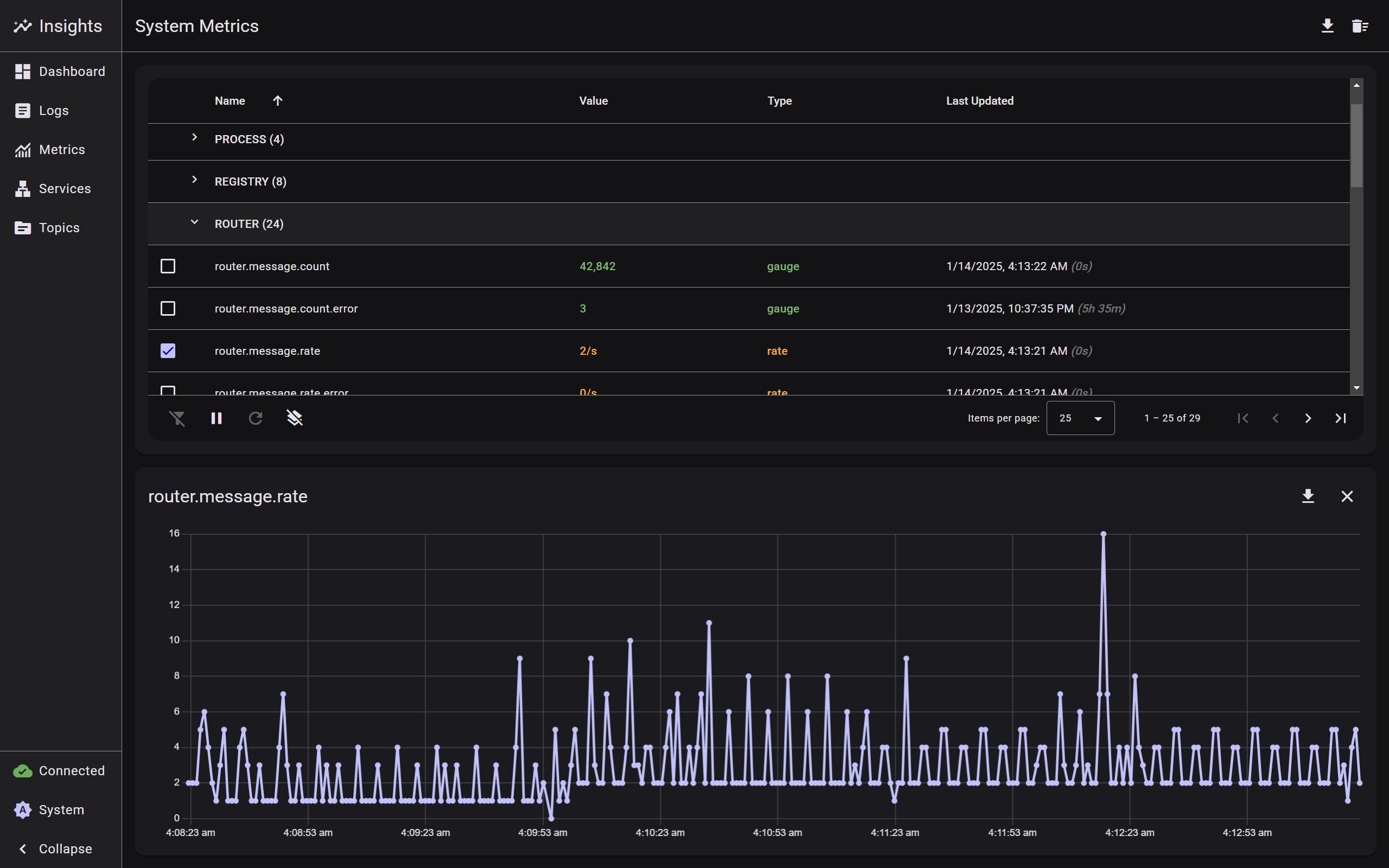Pause live metric updates

click(x=216, y=418)
